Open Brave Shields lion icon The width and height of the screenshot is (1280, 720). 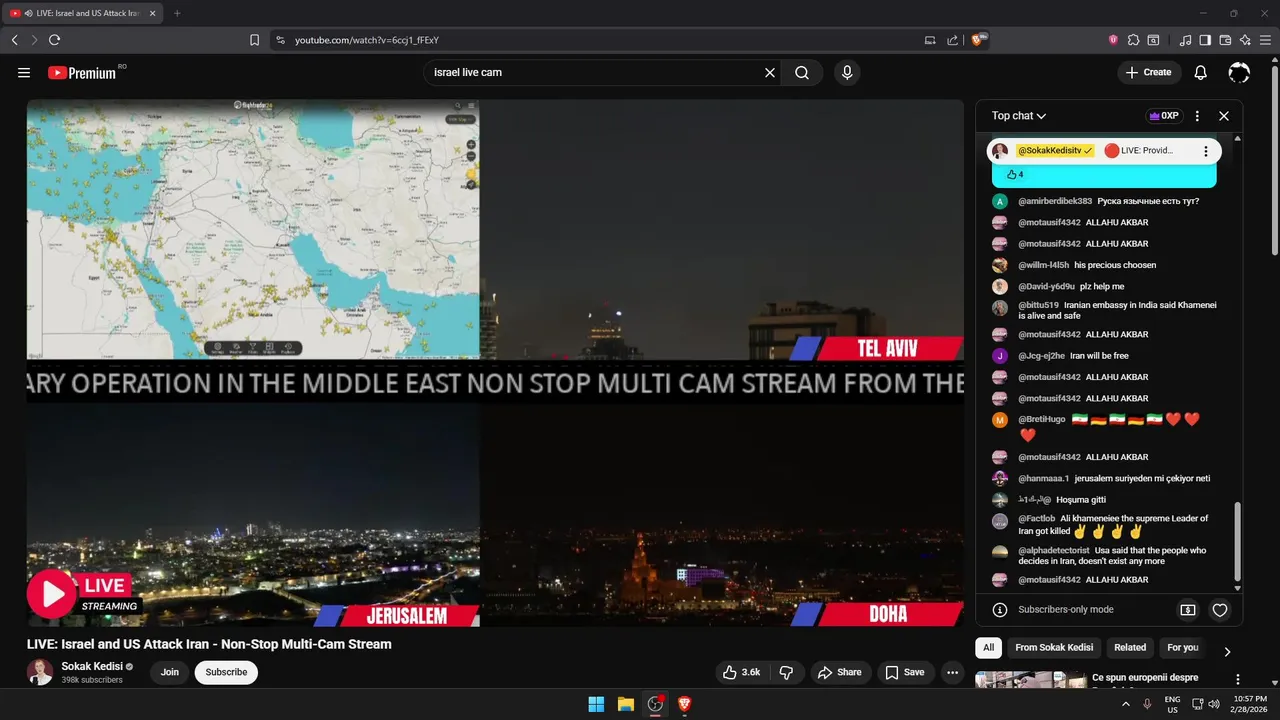(x=978, y=40)
